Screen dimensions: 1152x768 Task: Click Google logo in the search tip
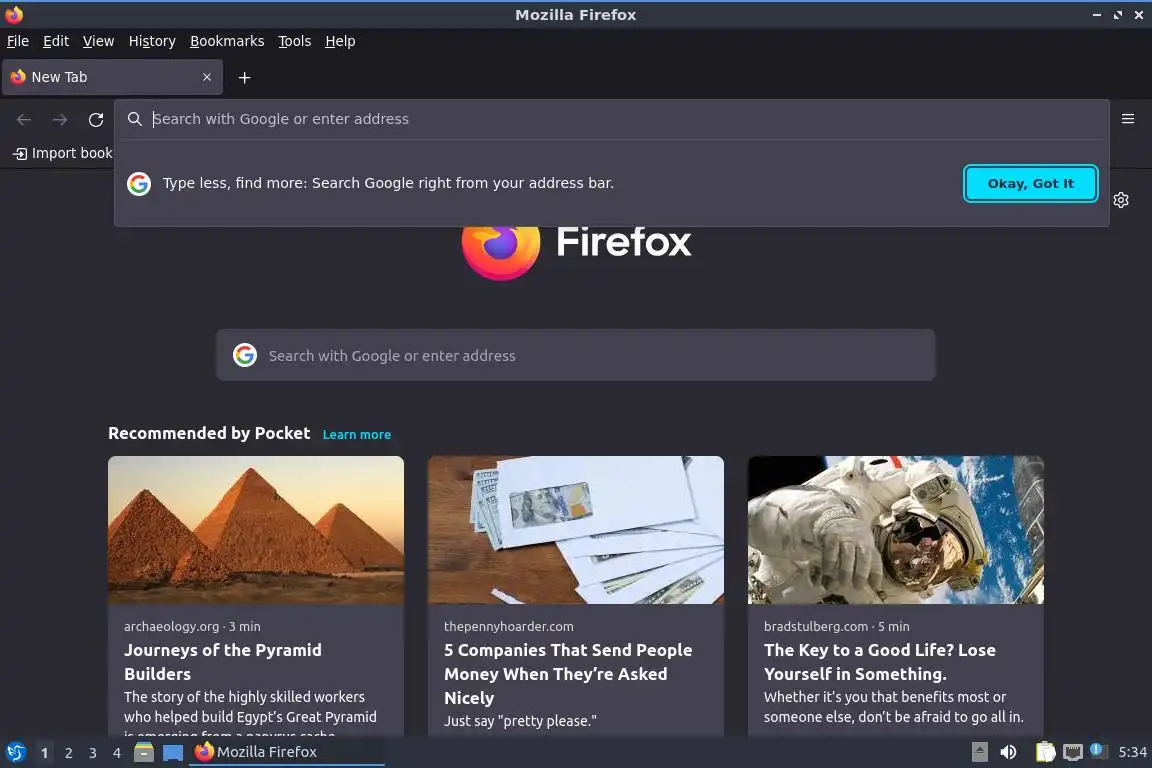[x=139, y=184]
